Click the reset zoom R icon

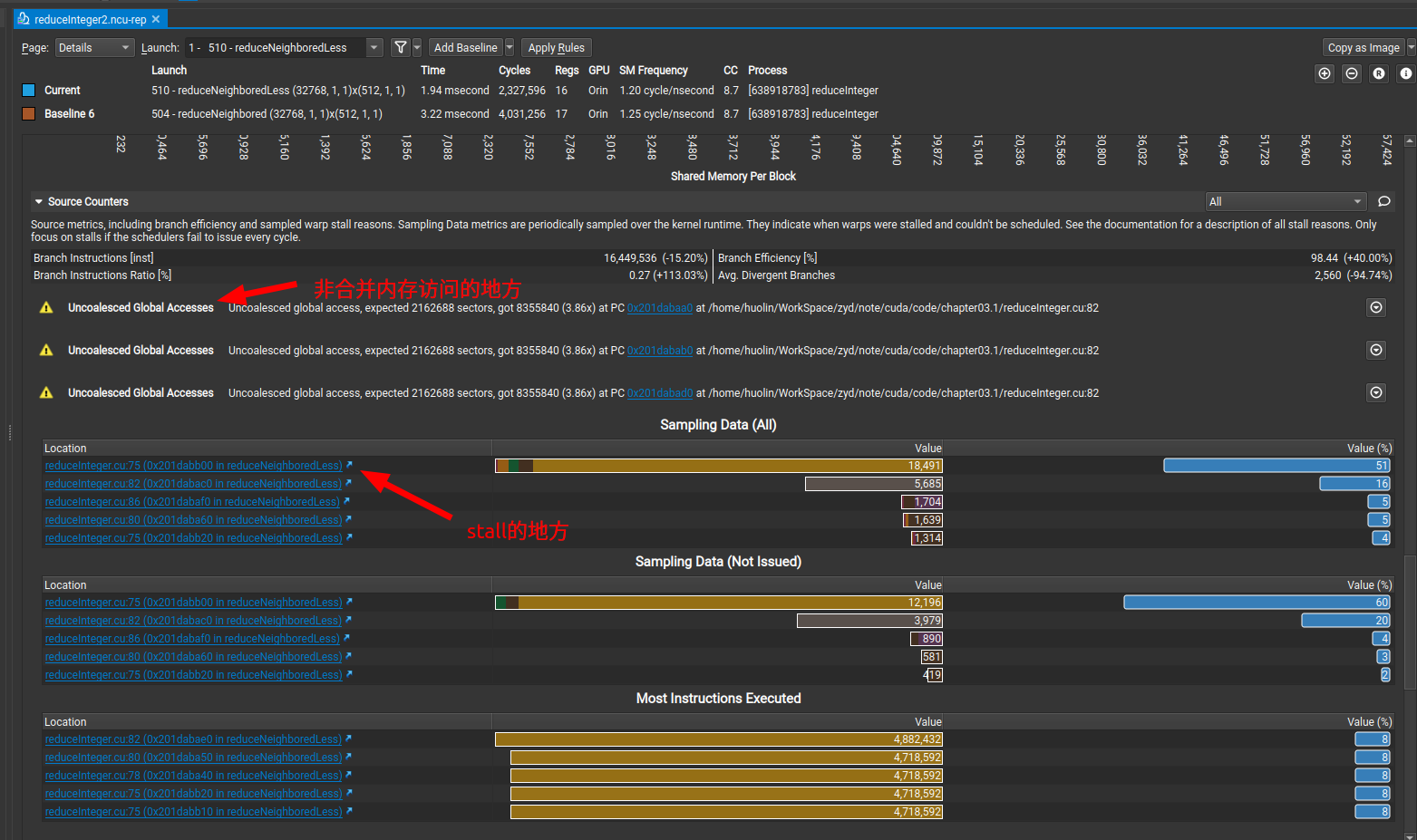1379,73
